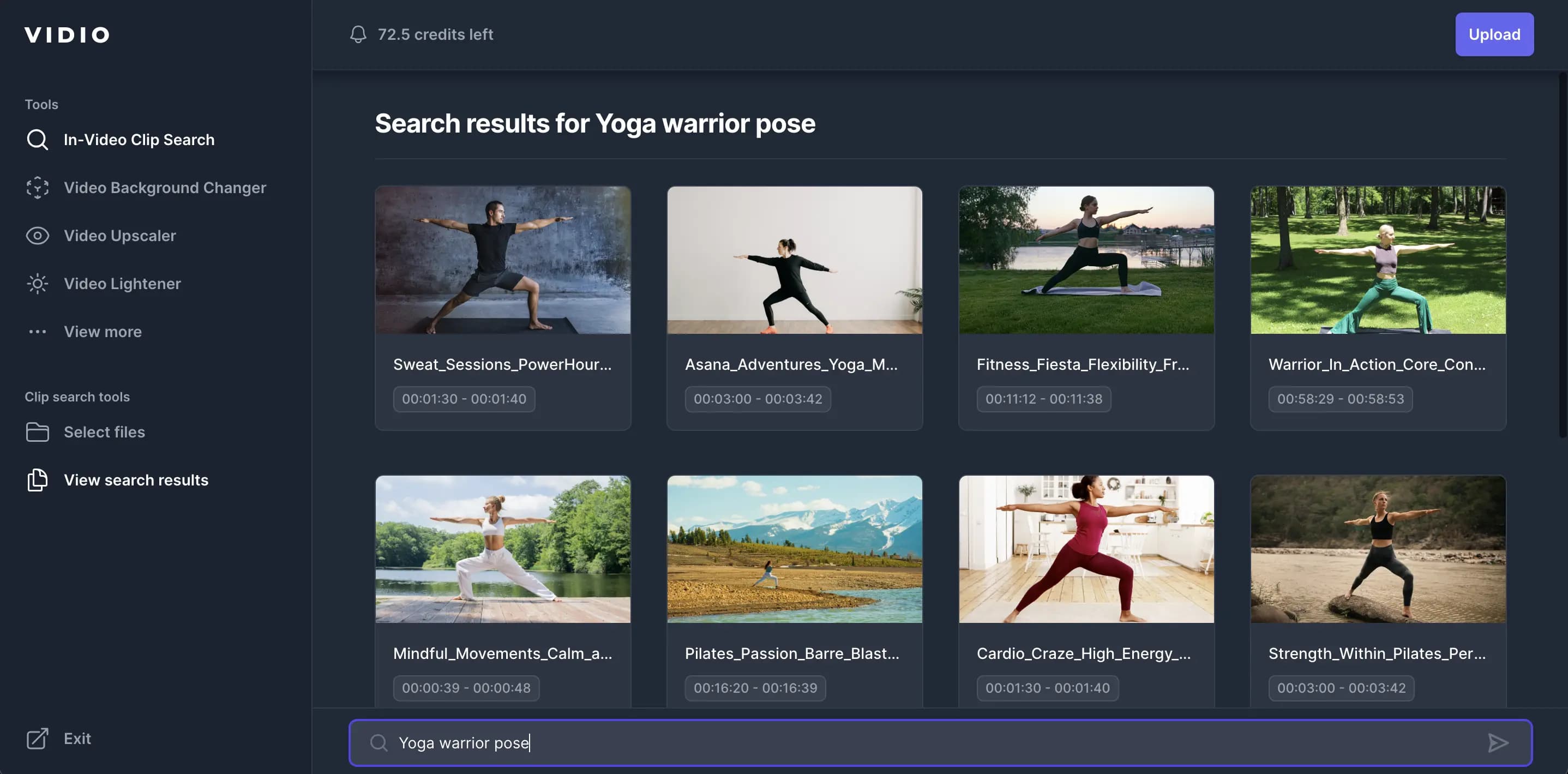Open Warrior_In_Action_Core clip thumbnail
Viewport: 1568px width, 774px height.
pos(1378,260)
